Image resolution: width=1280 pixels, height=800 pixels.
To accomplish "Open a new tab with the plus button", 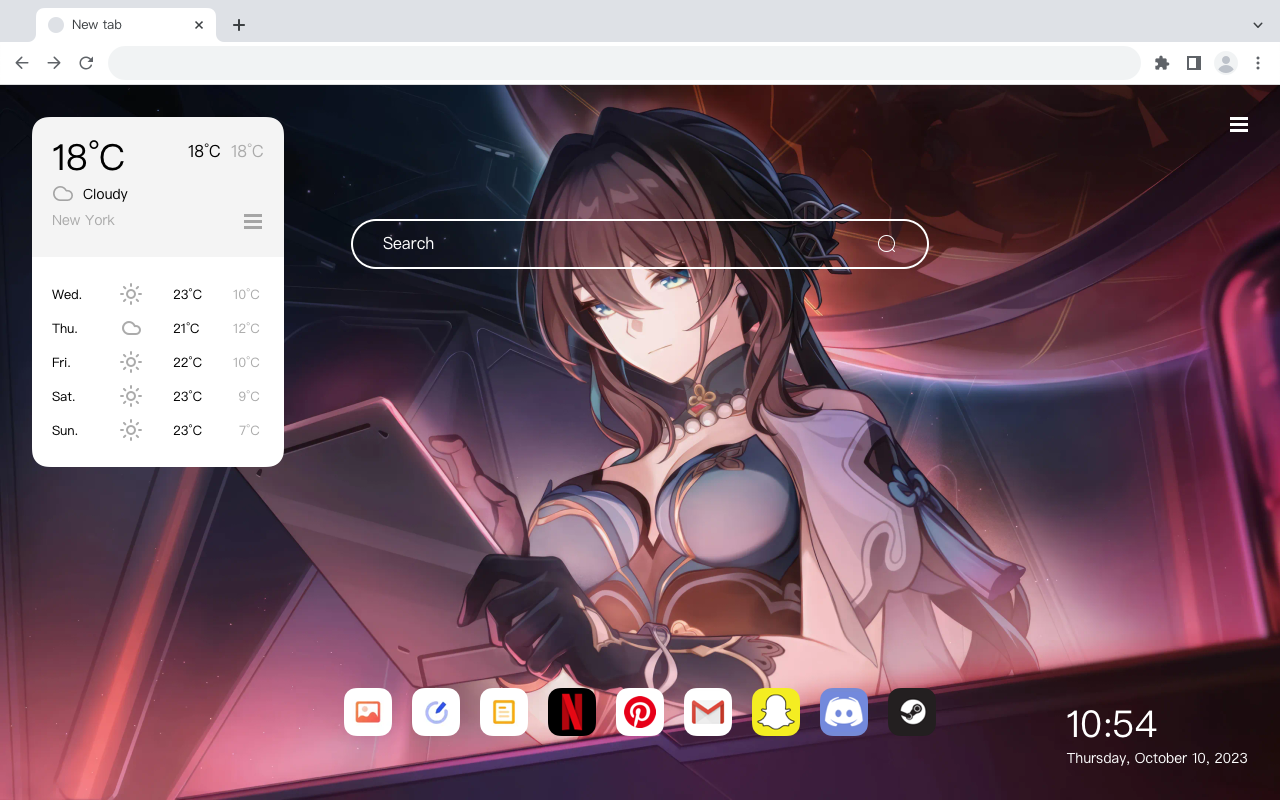I will point(238,25).
